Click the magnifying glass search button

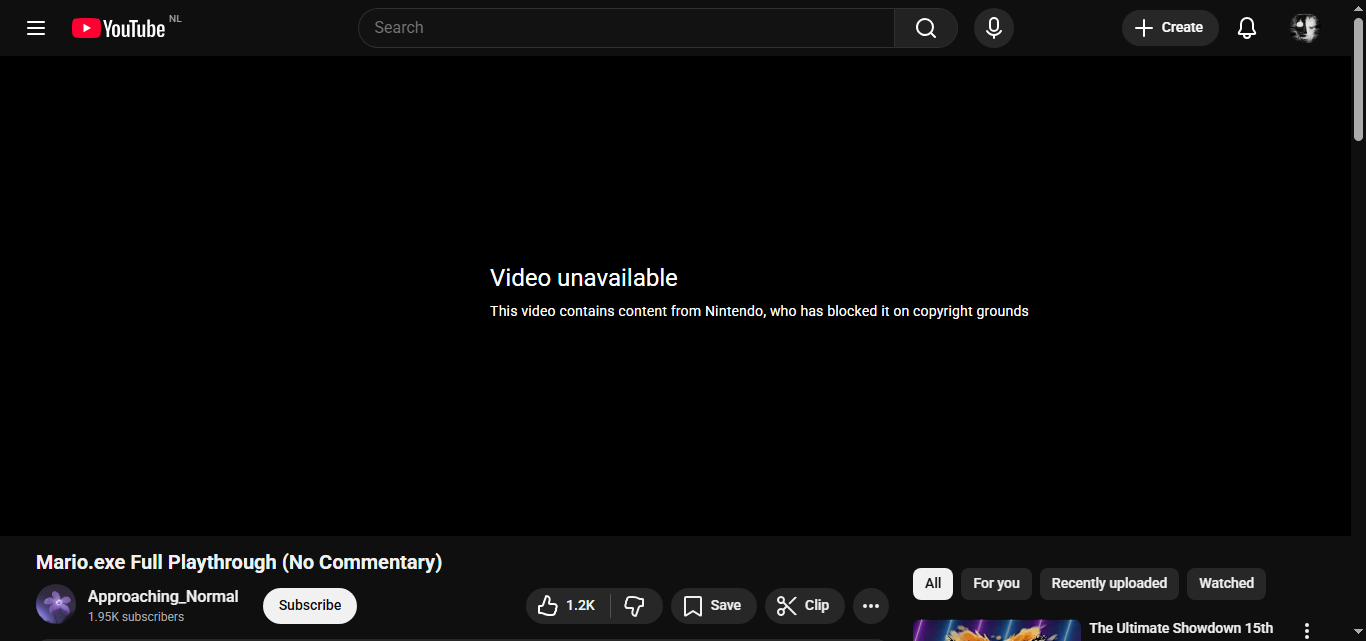[926, 28]
